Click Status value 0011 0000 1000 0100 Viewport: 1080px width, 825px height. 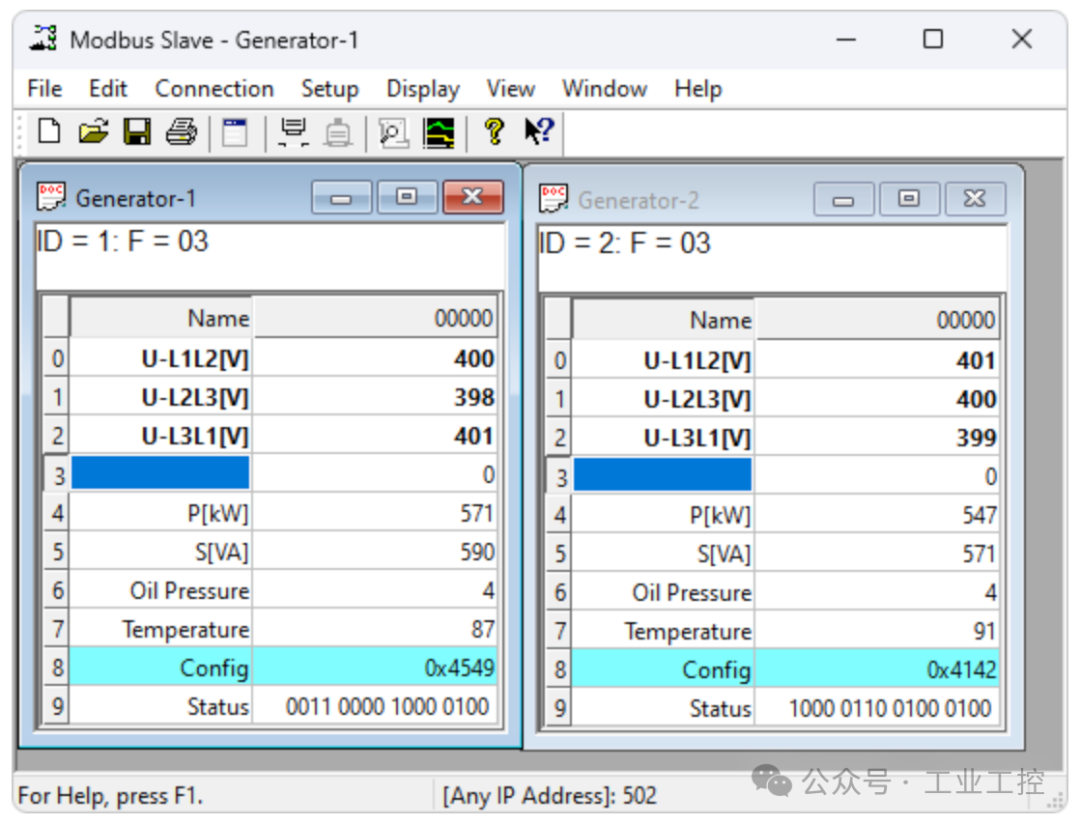point(387,707)
